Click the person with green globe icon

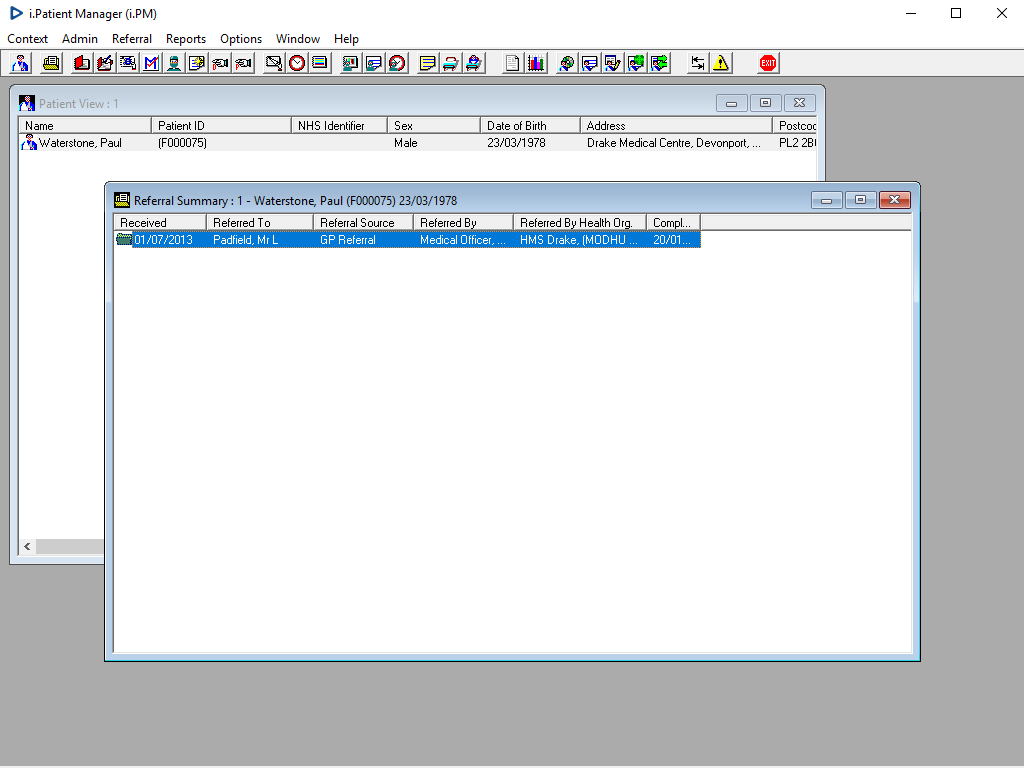[635, 63]
